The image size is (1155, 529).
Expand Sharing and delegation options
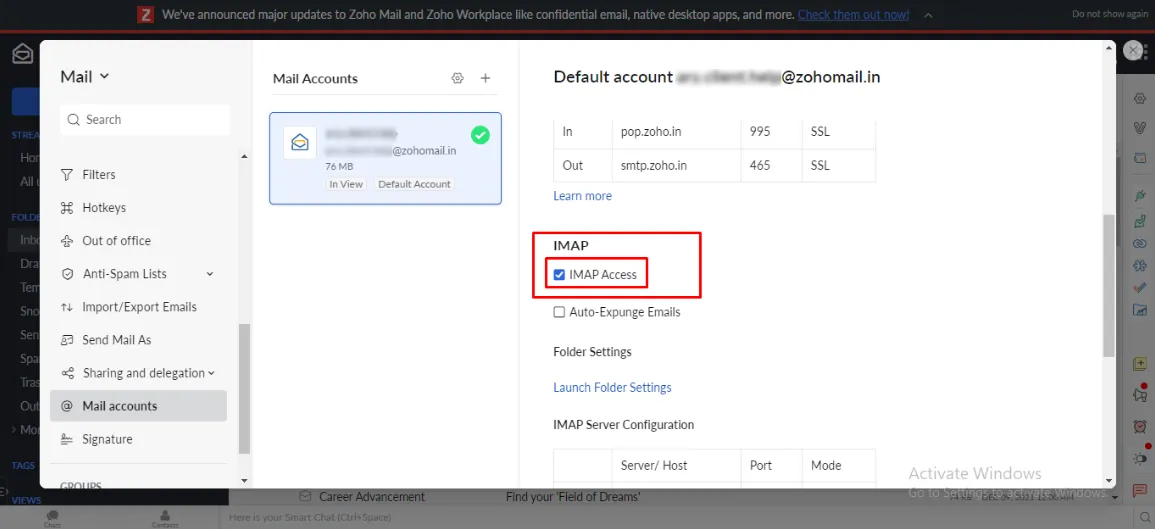coord(211,373)
